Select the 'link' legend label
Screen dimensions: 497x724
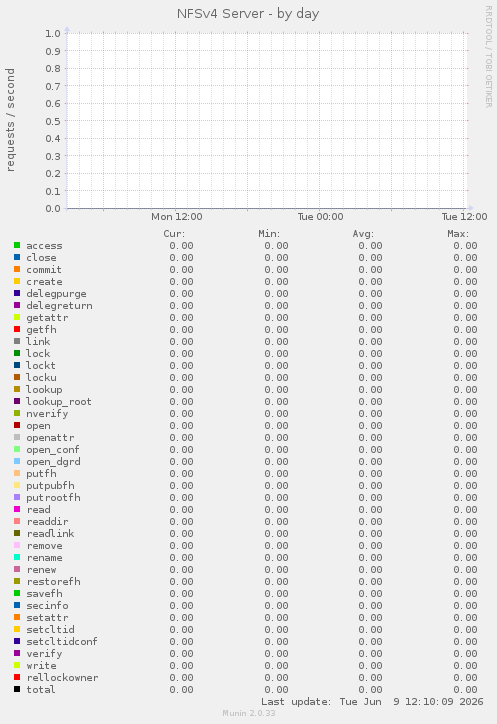[x=38, y=342]
